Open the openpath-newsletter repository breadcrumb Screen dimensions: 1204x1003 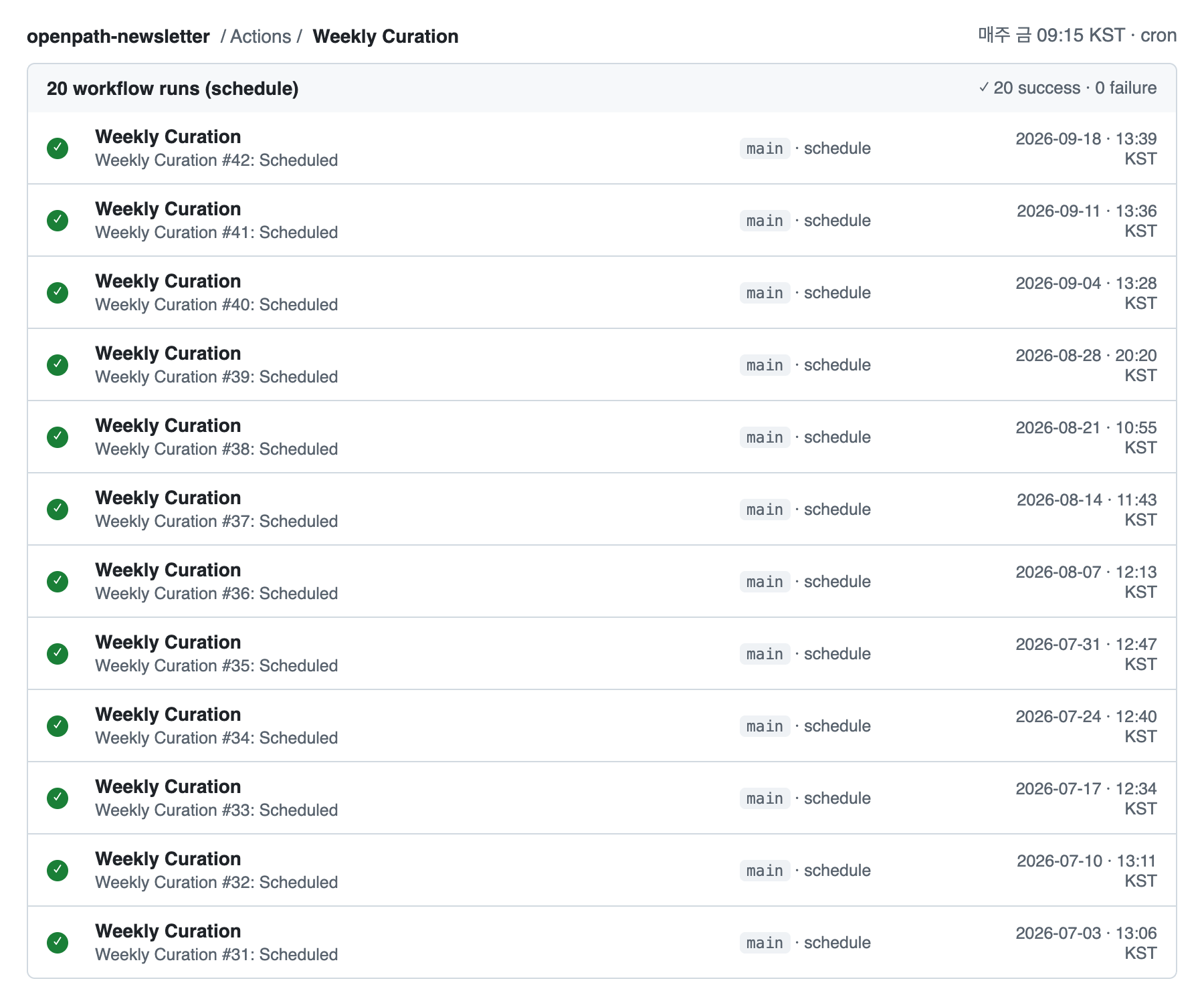[118, 36]
